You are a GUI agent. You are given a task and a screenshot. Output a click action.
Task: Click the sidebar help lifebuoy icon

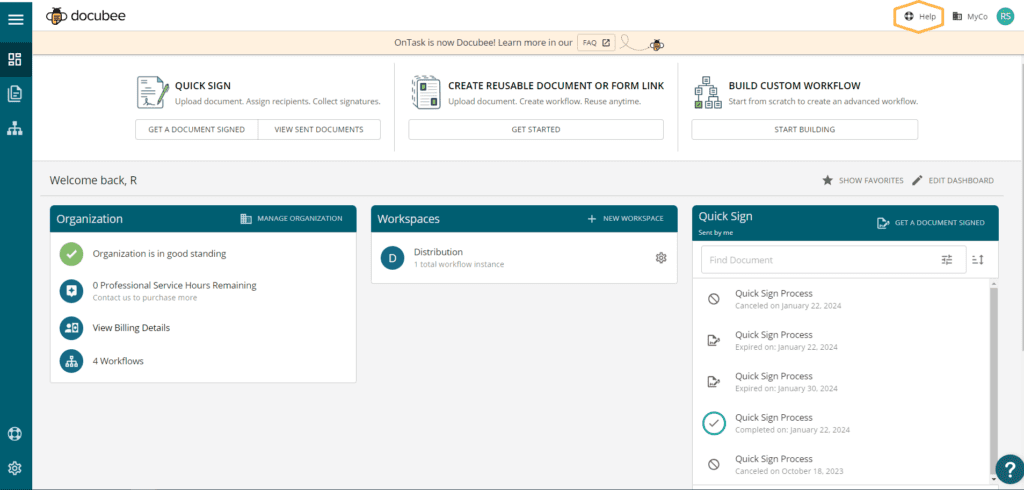tap(15, 435)
